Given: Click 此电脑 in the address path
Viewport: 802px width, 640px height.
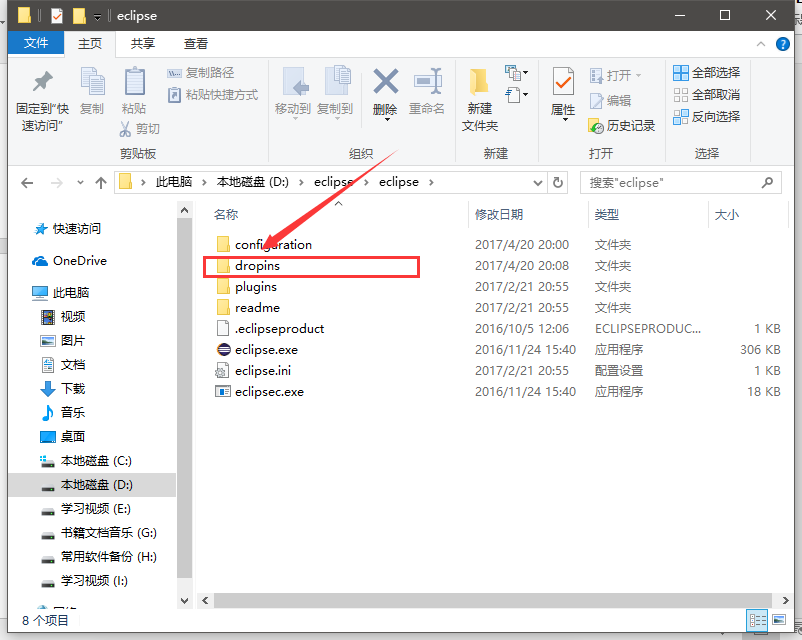Looking at the screenshot, I should pos(174,182).
